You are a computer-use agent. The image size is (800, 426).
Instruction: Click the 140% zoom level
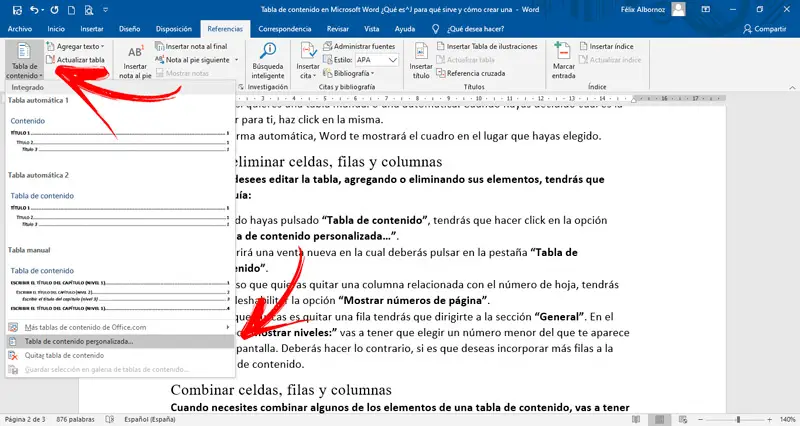point(788,419)
